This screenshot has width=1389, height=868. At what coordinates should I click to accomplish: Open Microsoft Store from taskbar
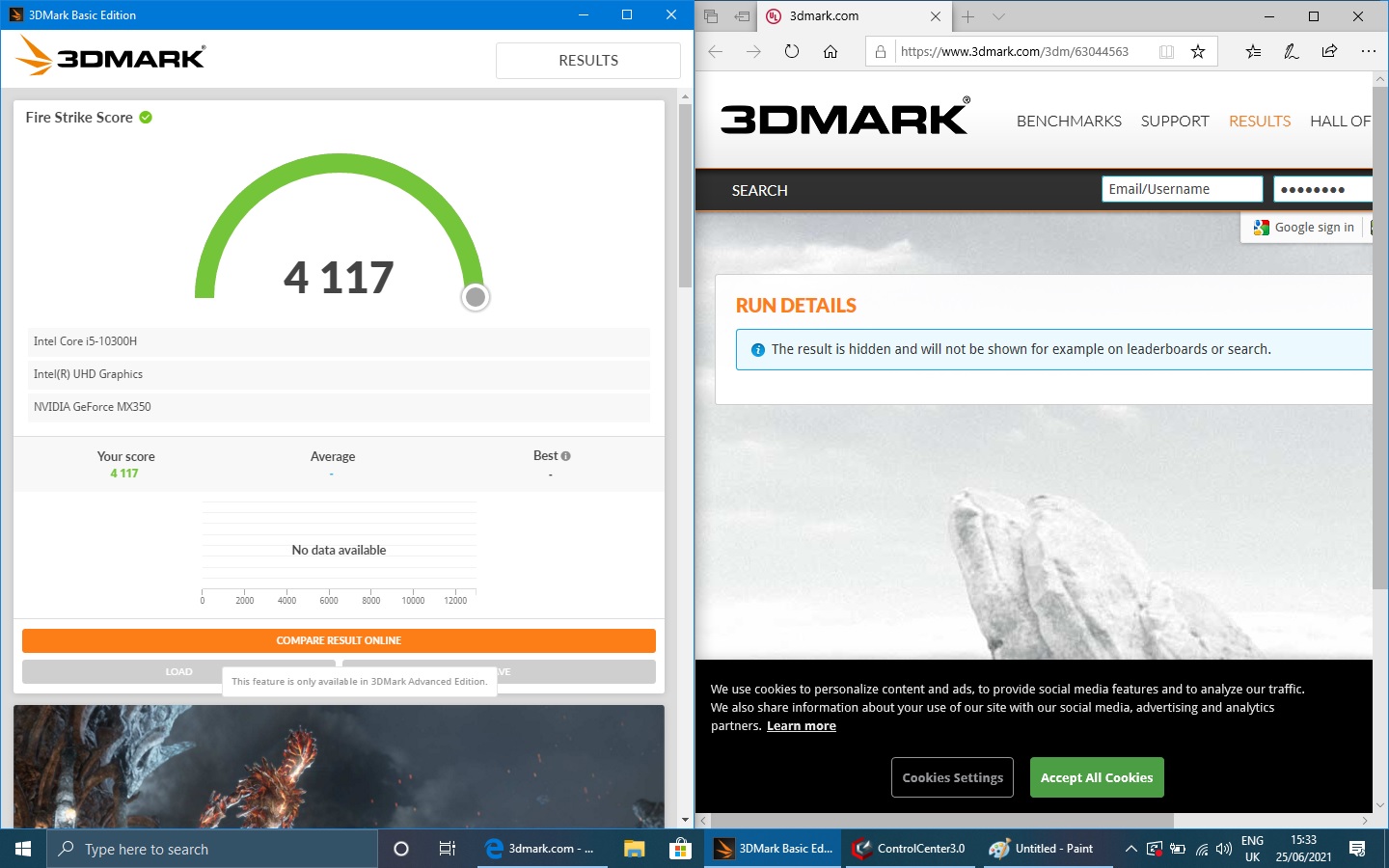[x=680, y=849]
